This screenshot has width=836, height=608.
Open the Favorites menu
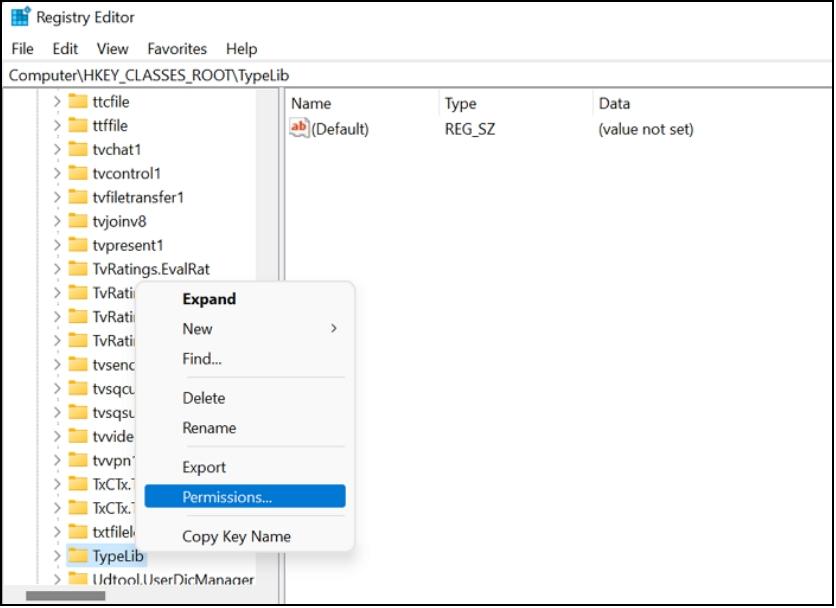click(x=177, y=48)
